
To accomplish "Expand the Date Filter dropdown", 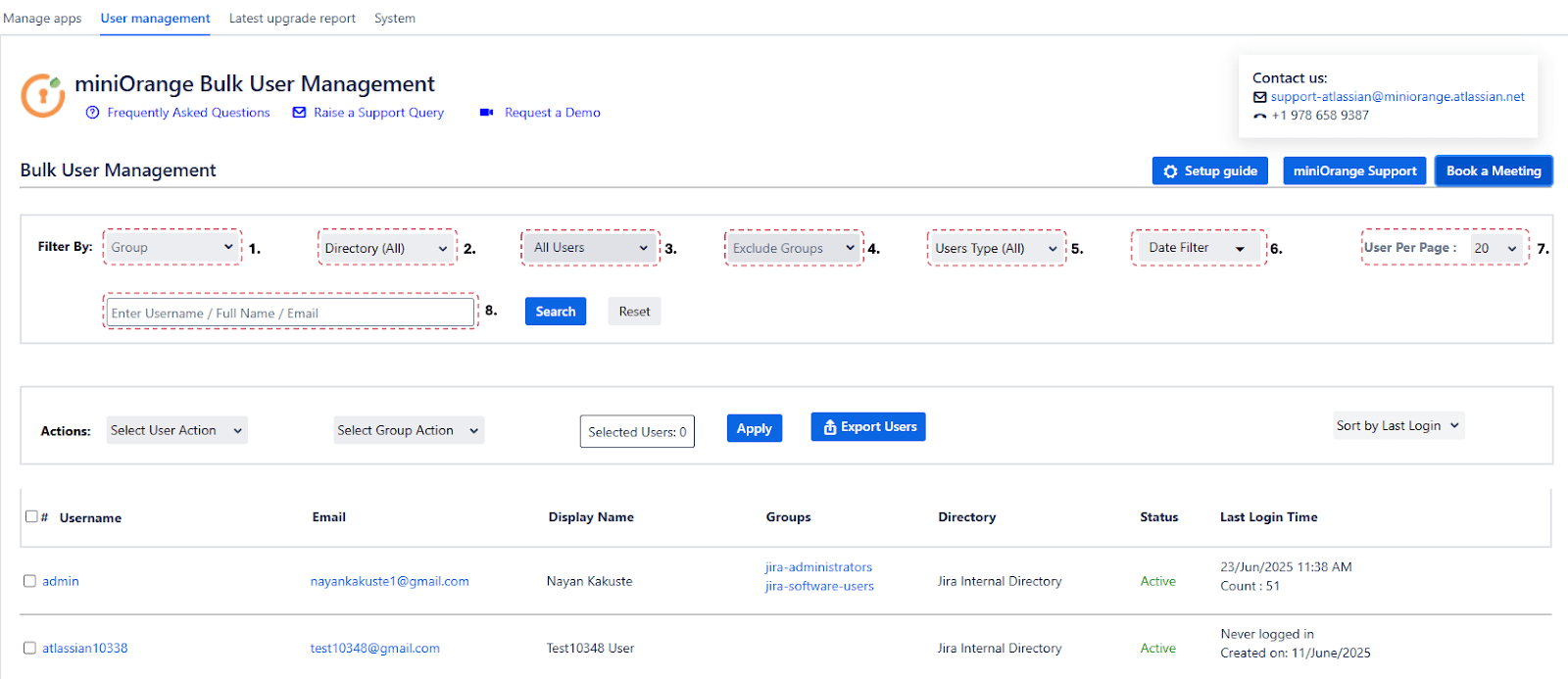I will (x=1199, y=248).
